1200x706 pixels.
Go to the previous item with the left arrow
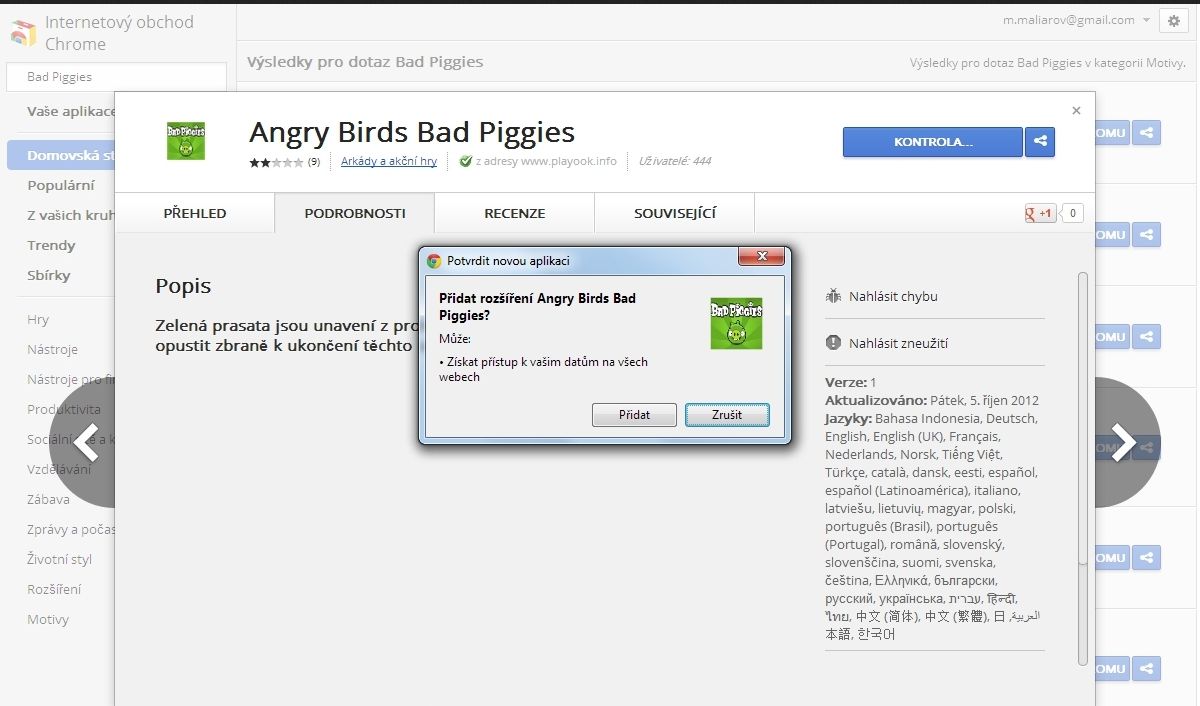click(x=84, y=442)
